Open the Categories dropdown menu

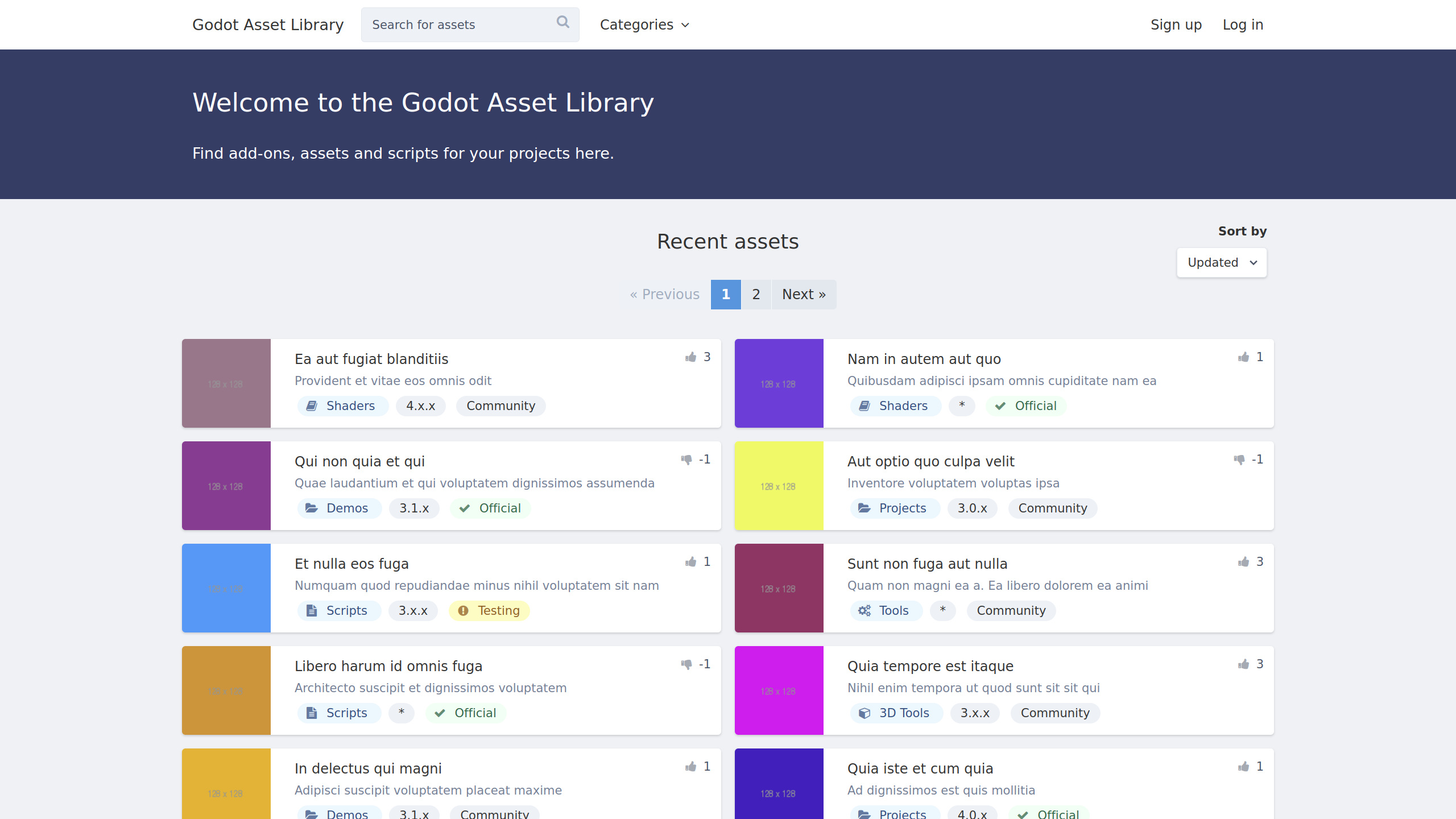(x=644, y=25)
